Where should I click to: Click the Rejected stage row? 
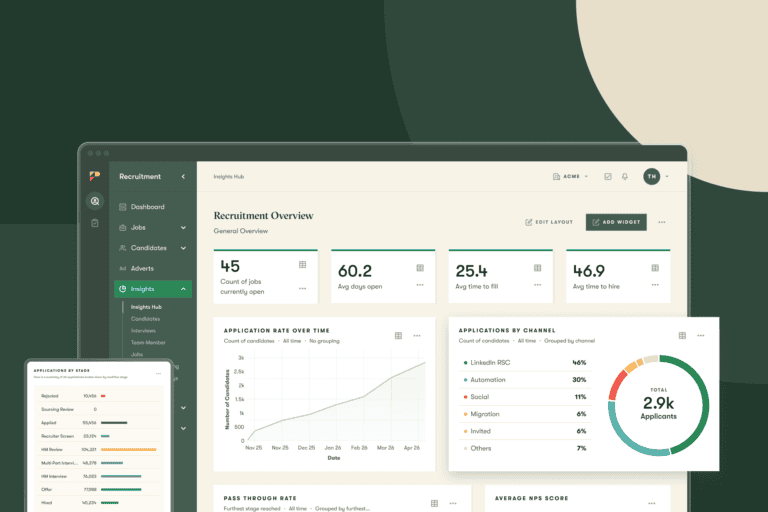pyautogui.click(x=99, y=396)
